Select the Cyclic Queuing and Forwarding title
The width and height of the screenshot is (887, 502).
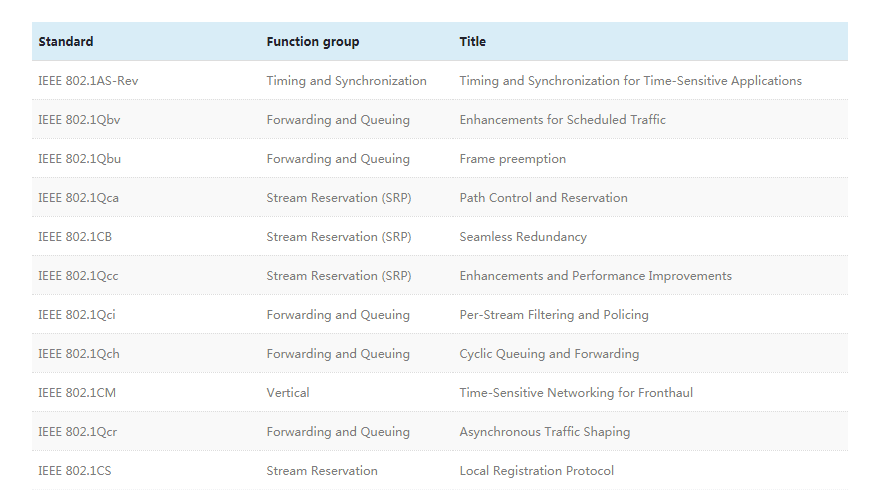(549, 354)
